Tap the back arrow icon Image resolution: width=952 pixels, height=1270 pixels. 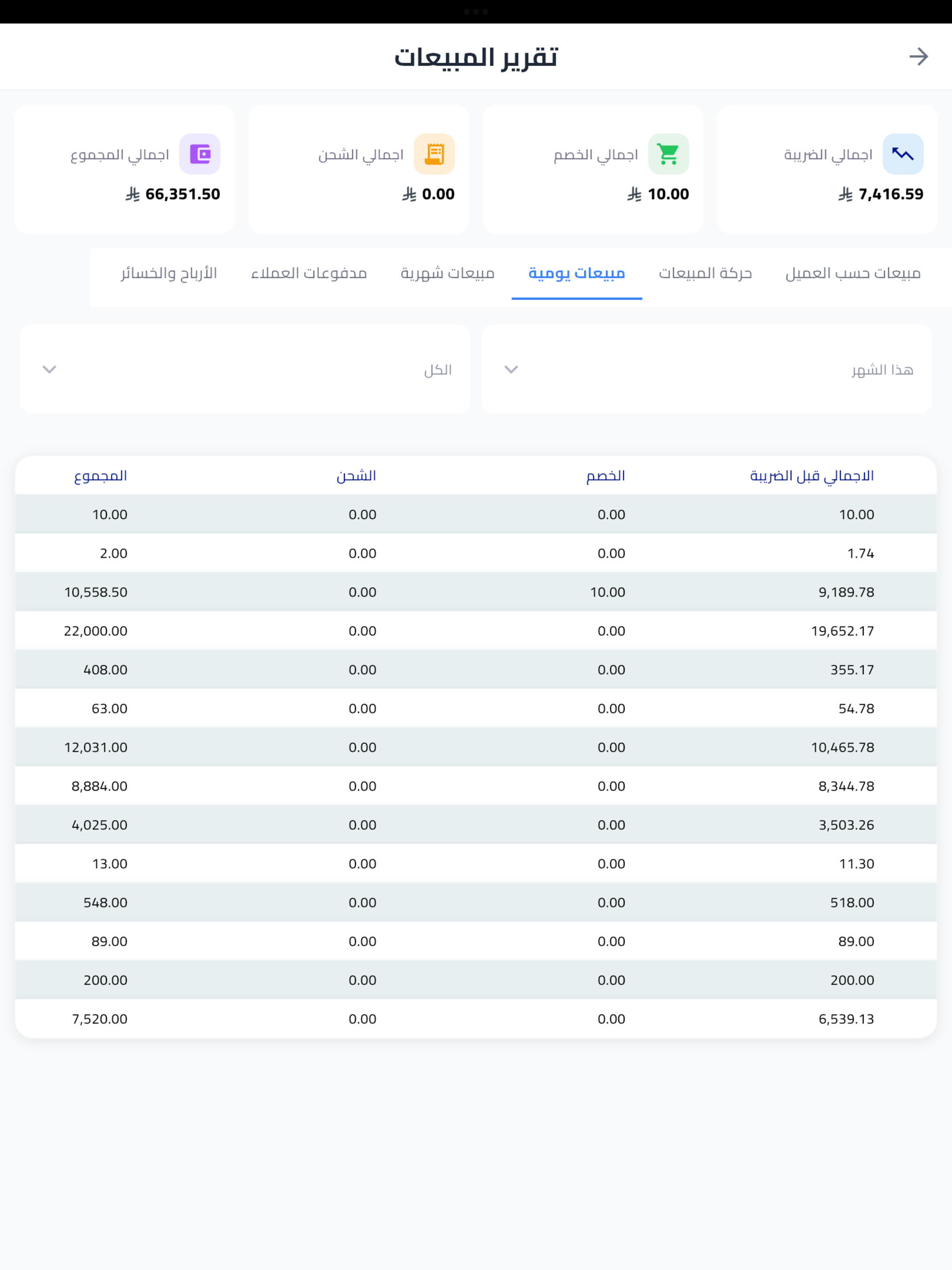(x=919, y=56)
